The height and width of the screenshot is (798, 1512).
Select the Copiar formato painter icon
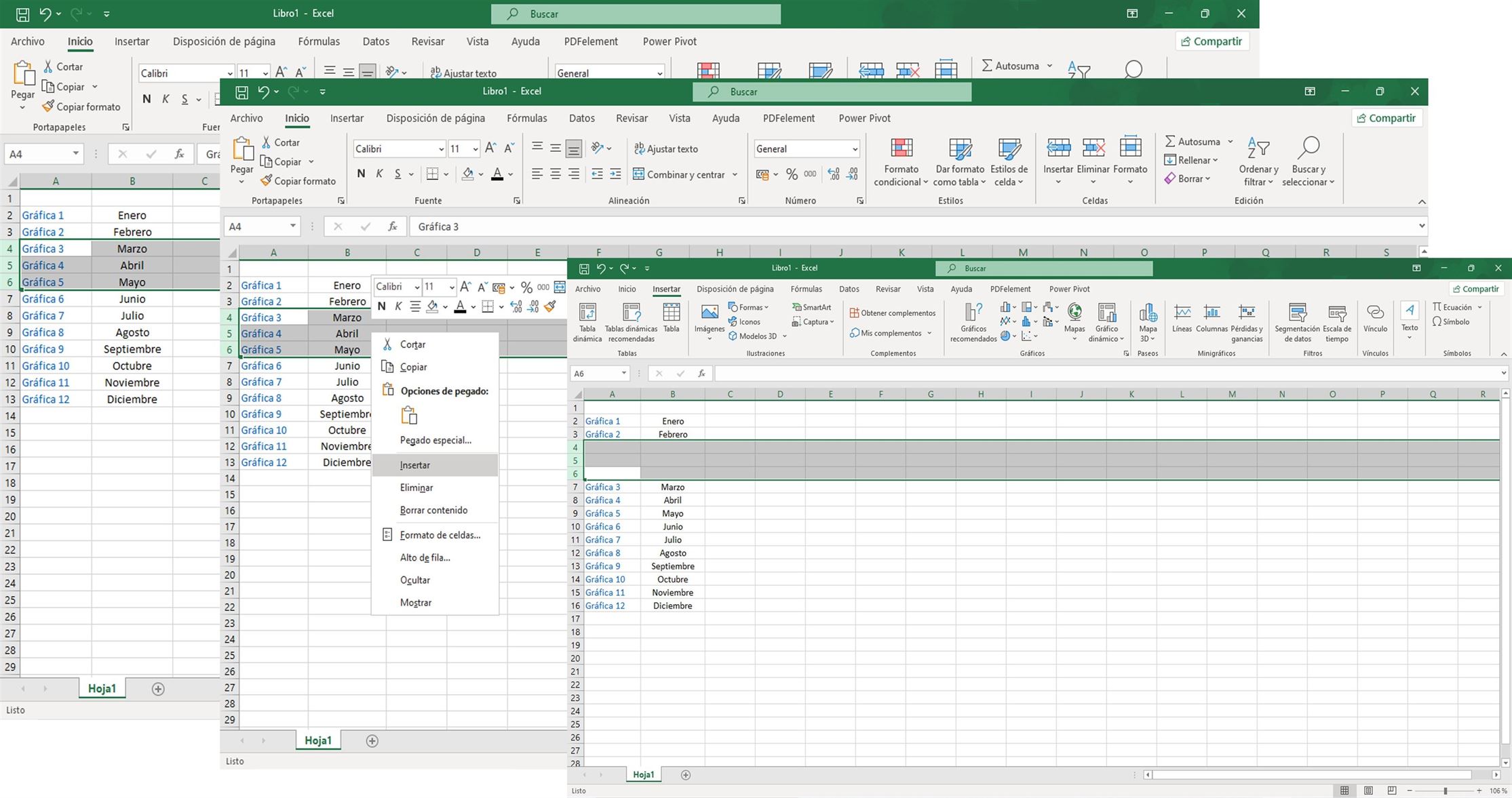click(x=298, y=180)
